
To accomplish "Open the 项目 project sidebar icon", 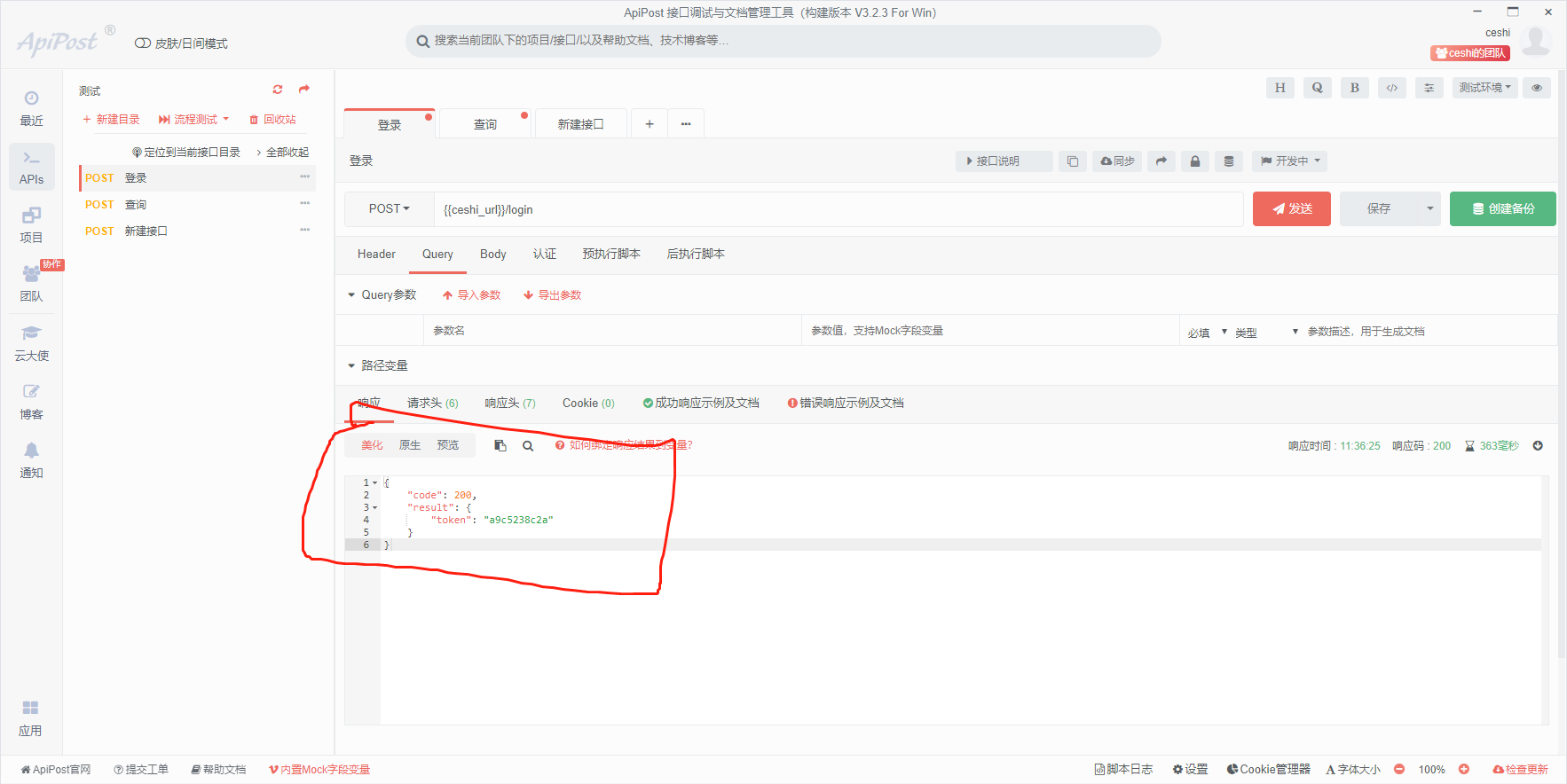I will point(31,225).
